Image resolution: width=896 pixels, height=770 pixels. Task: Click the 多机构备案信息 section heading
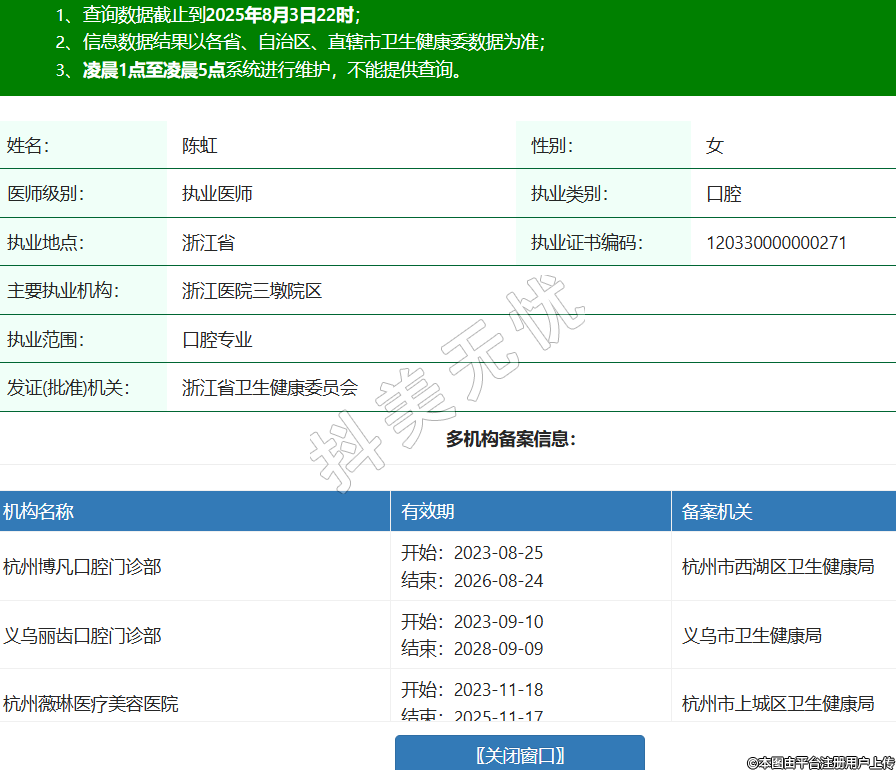tap(511, 439)
